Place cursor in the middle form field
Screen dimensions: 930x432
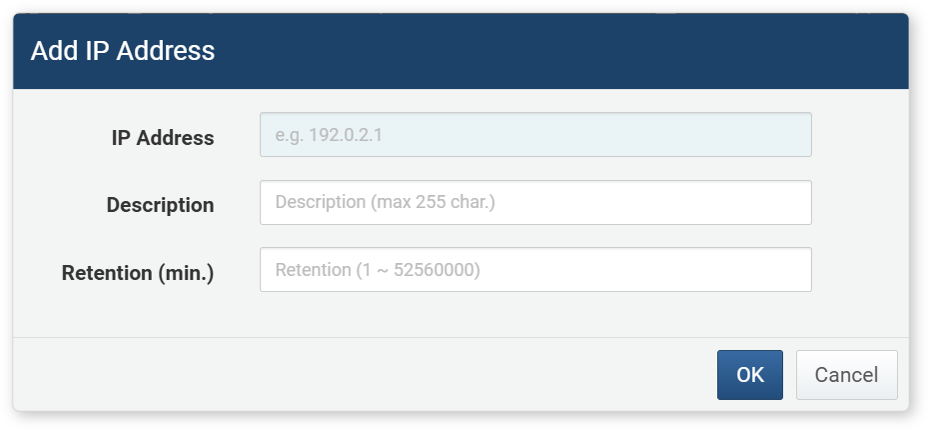tap(535, 203)
